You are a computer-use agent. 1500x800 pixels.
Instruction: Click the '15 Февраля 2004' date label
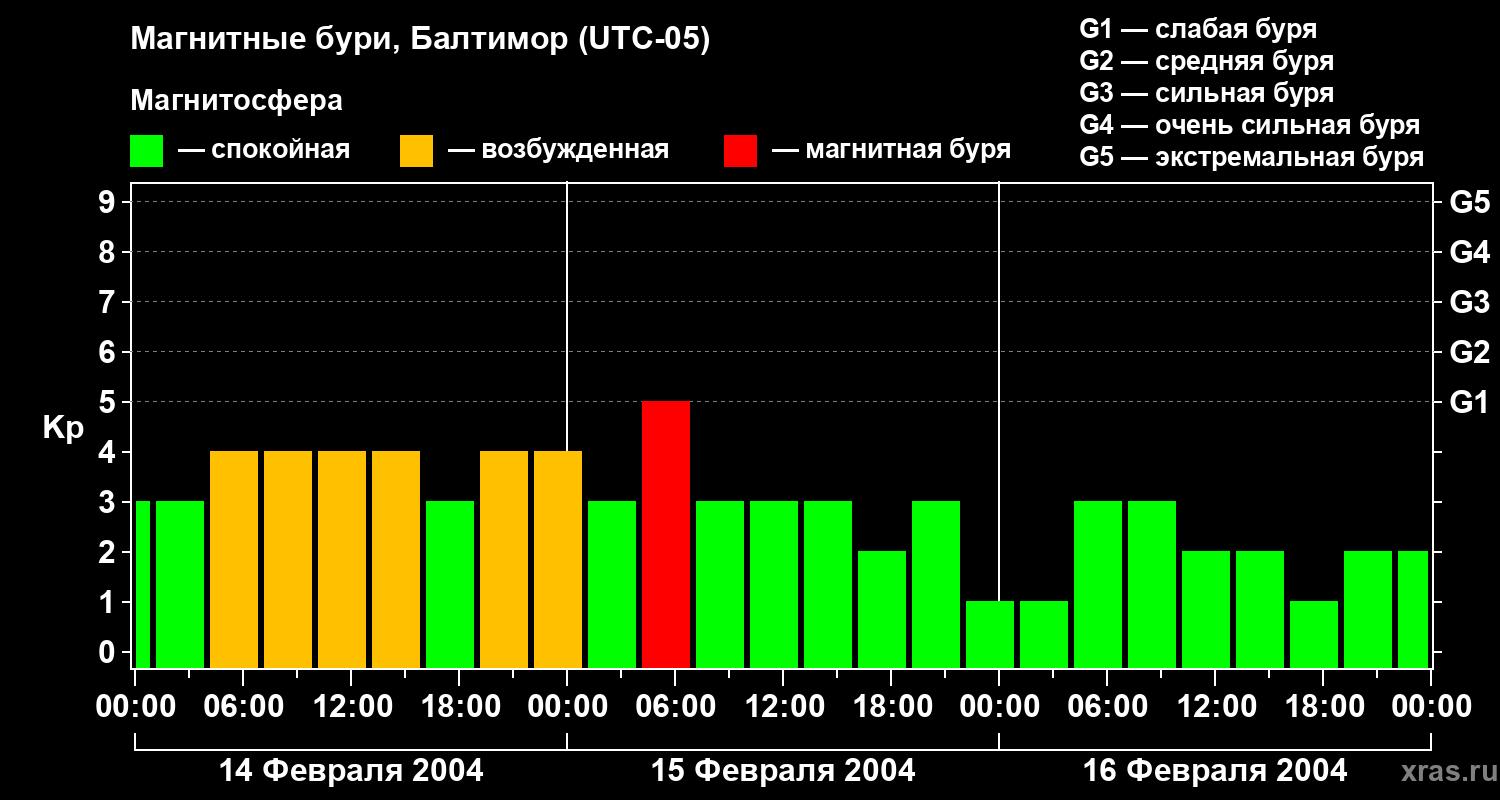pos(783,771)
